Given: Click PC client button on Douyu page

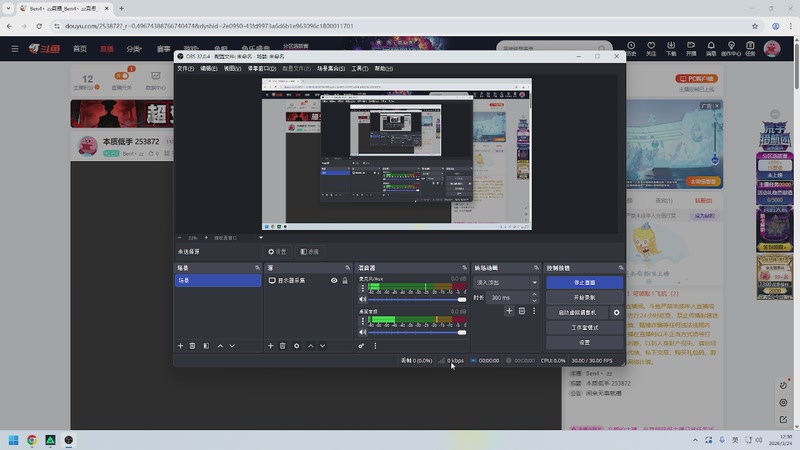Looking at the screenshot, I should 696,79.
